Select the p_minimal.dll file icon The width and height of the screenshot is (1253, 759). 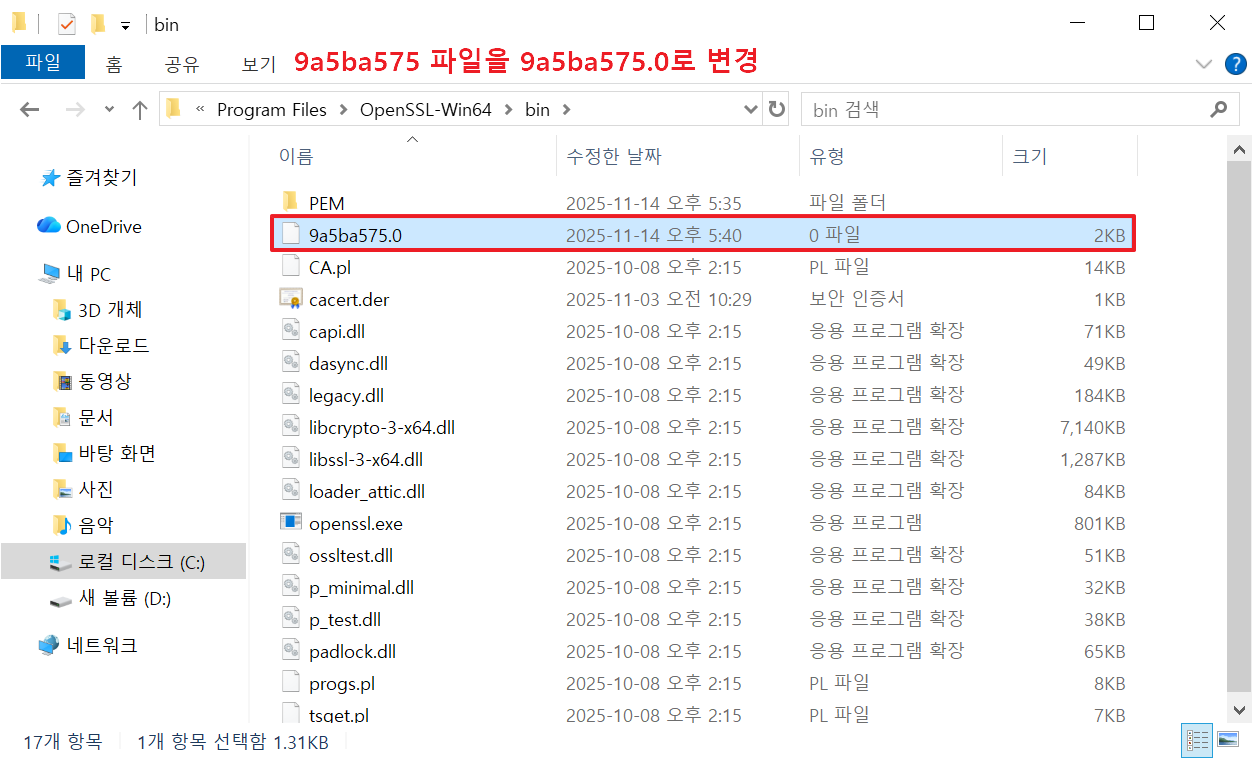point(291,587)
